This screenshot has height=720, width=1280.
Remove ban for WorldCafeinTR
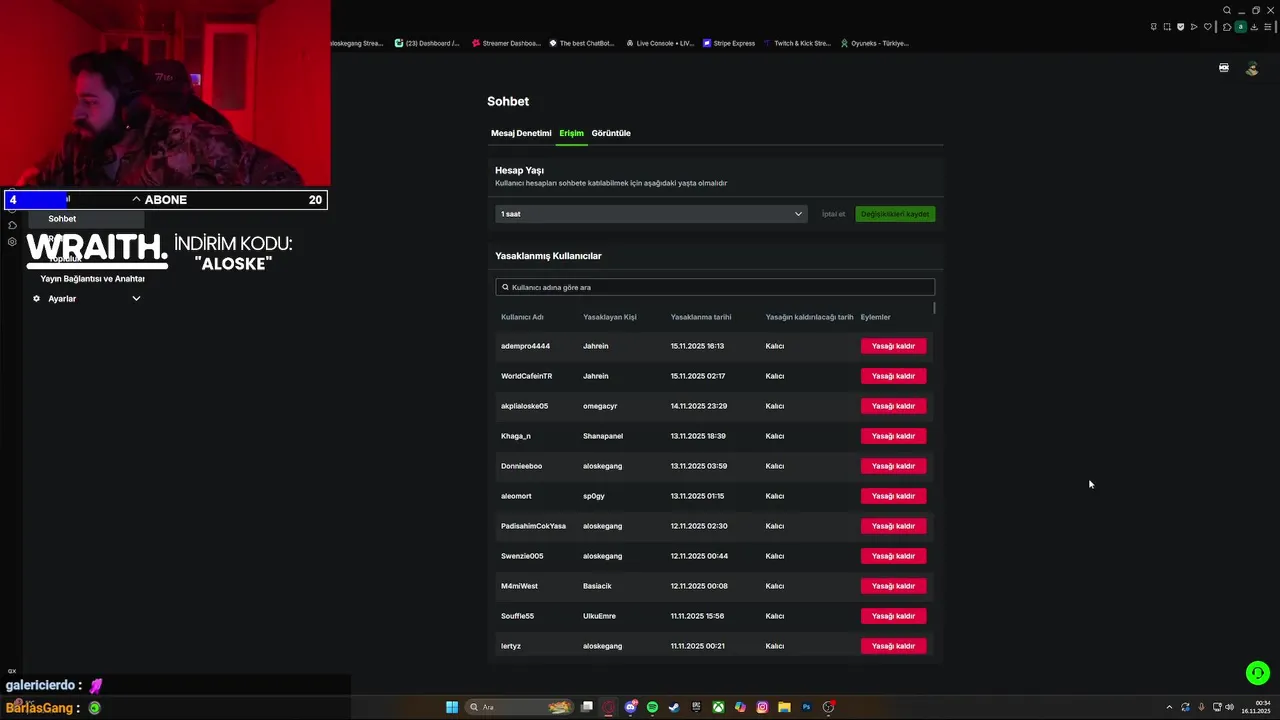(x=893, y=376)
